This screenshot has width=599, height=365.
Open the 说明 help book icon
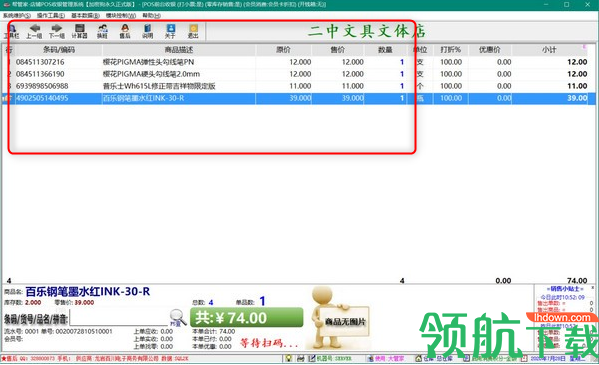click(x=147, y=31)
